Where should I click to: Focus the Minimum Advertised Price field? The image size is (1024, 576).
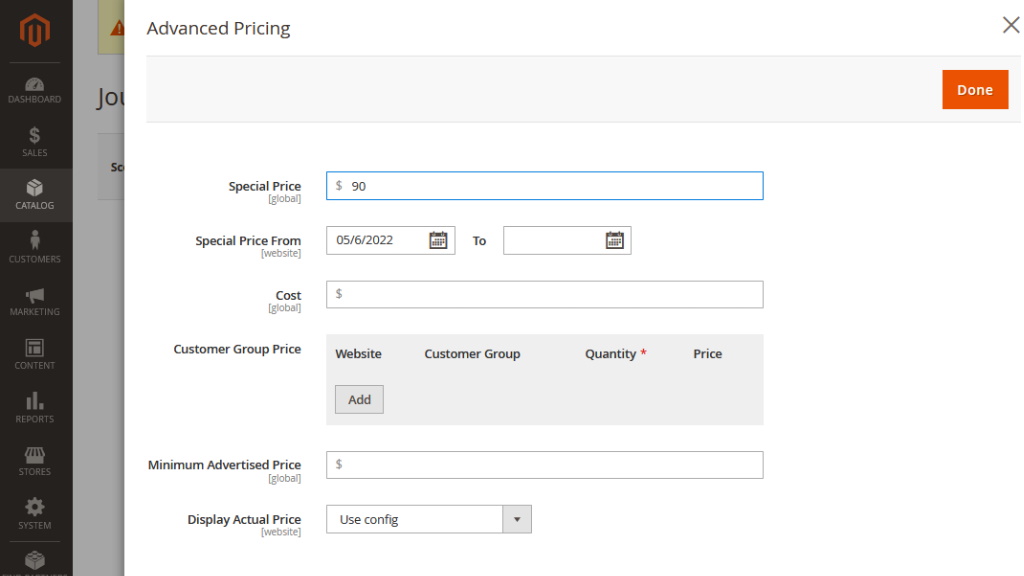(x=544, y=465)
